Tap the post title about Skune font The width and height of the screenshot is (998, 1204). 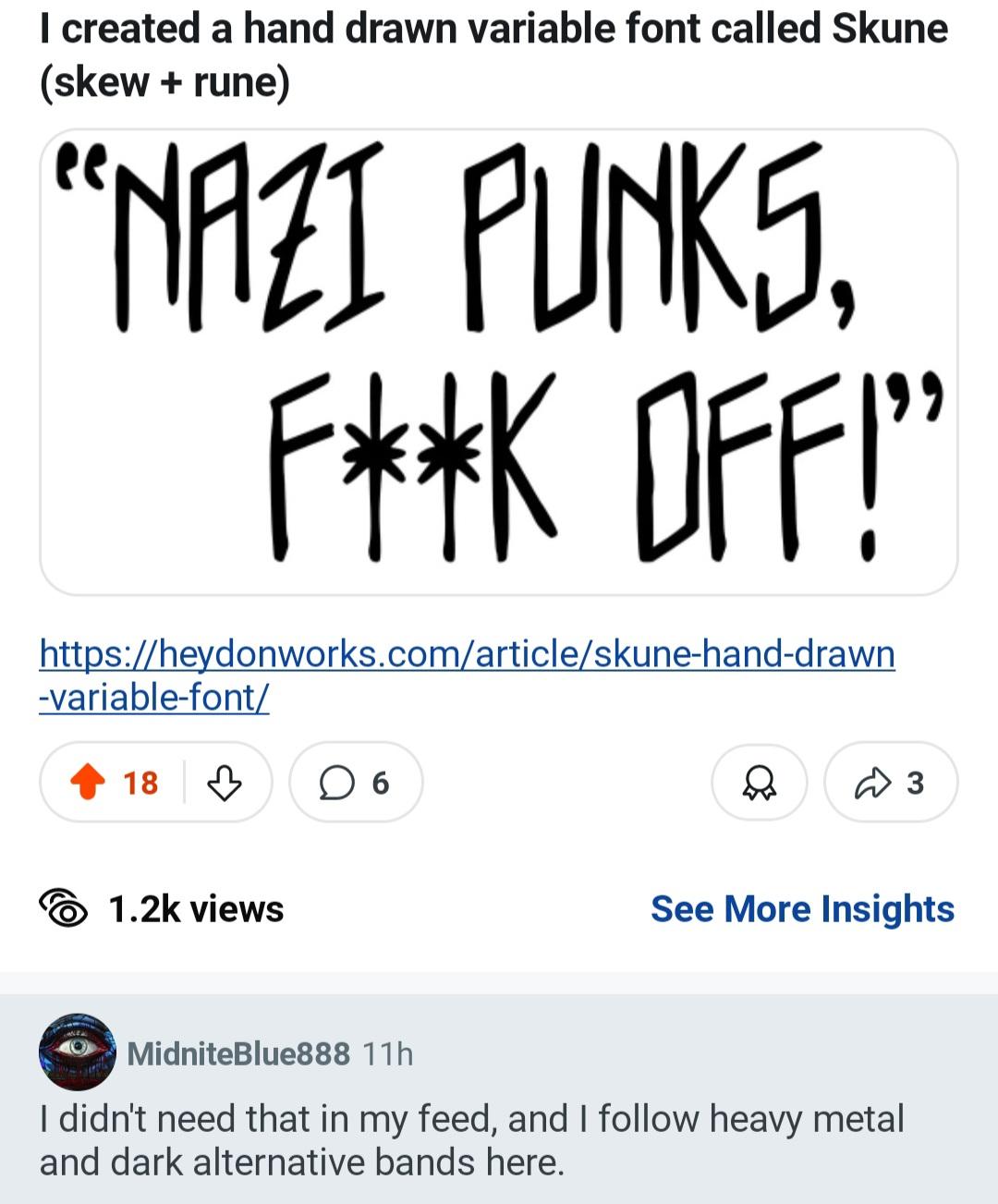point(493,55)
